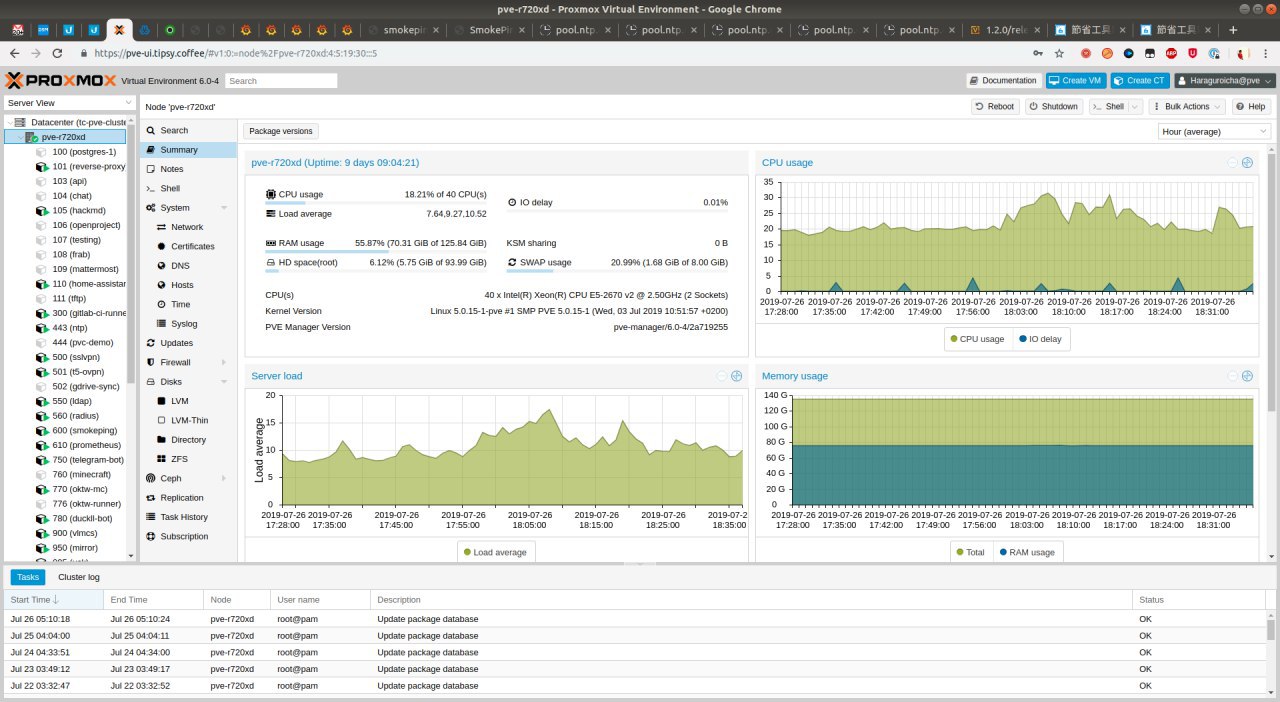Open the Time settings
Viewport: 1280px width, 702px height.
click(x=188, y=304)
